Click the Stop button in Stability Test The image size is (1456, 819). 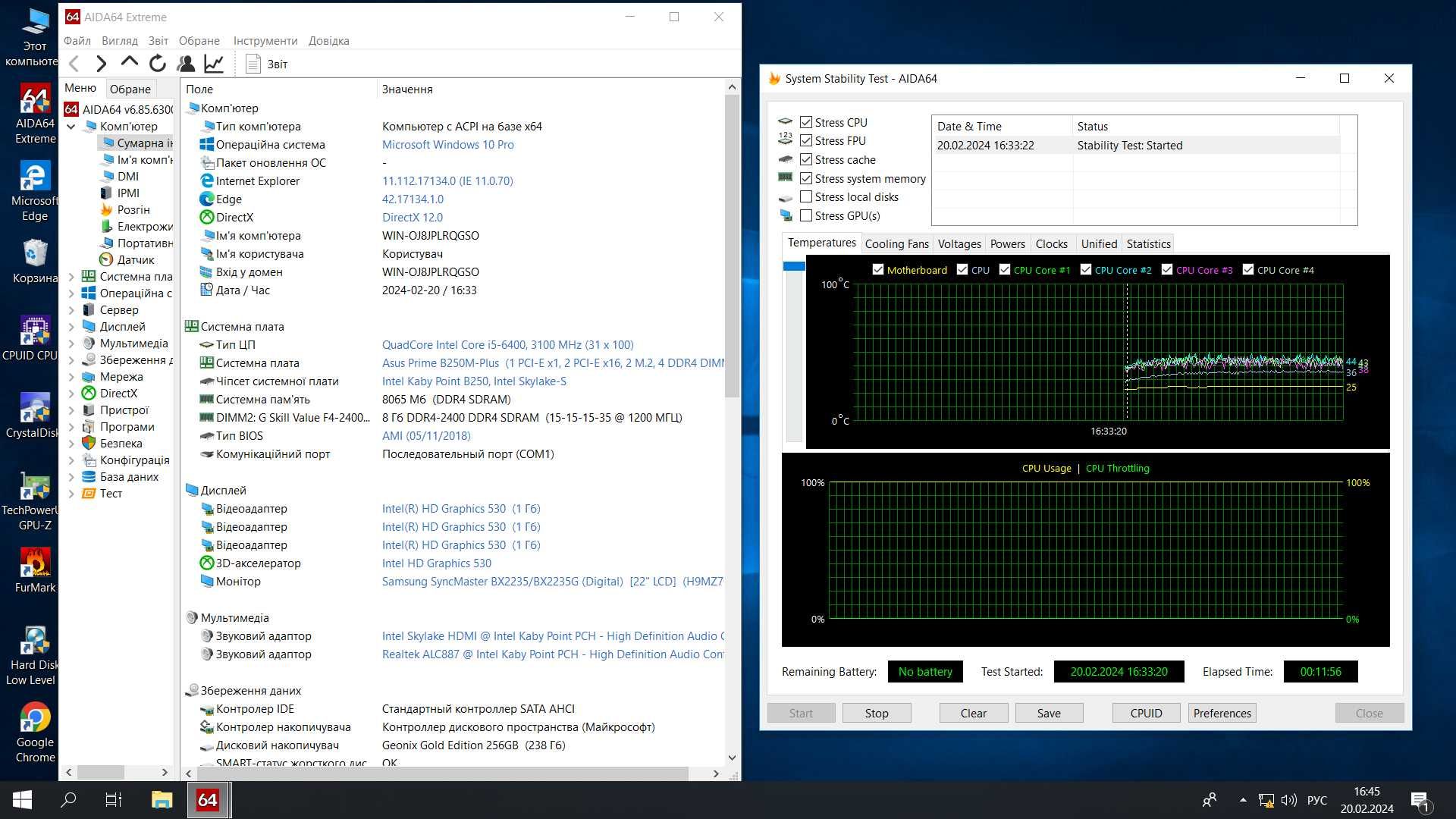pos(877,713)
